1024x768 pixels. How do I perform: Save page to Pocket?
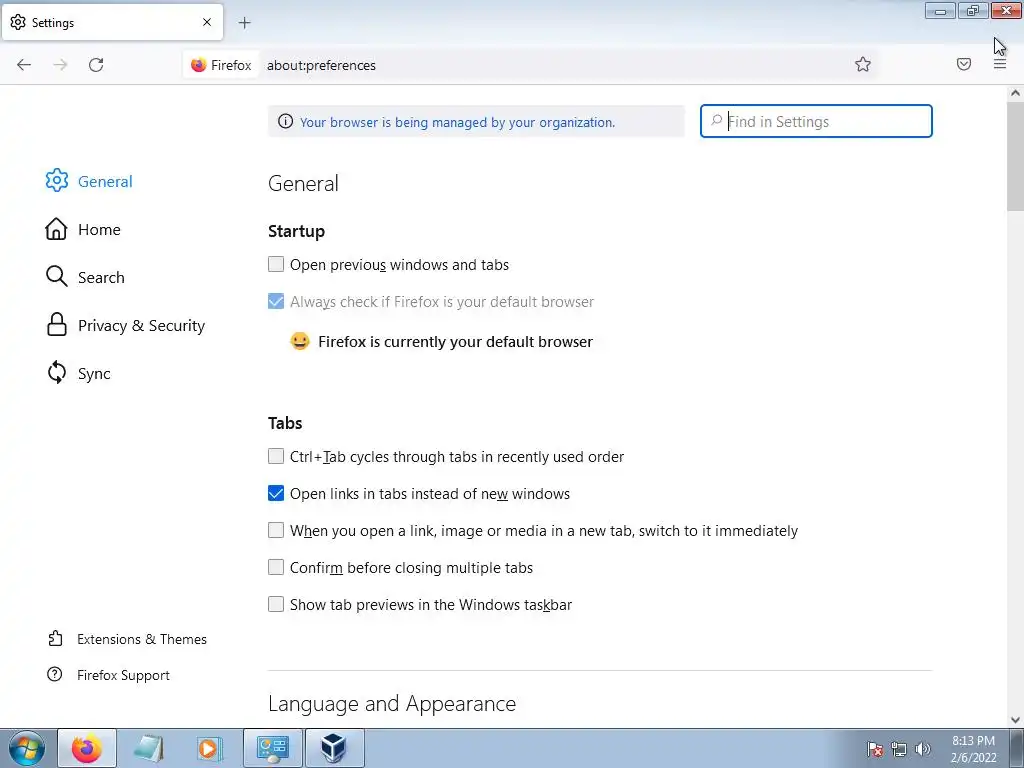click(x=964, y=64)
